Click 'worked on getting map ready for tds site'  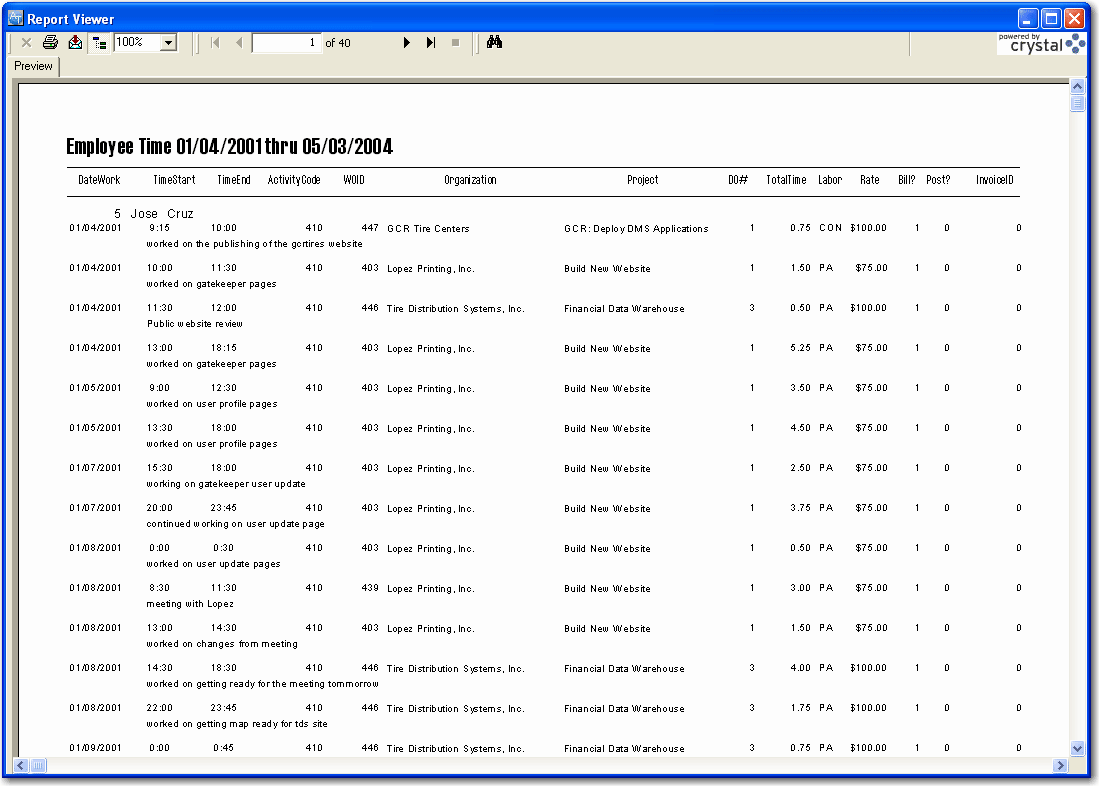[237, 724]
